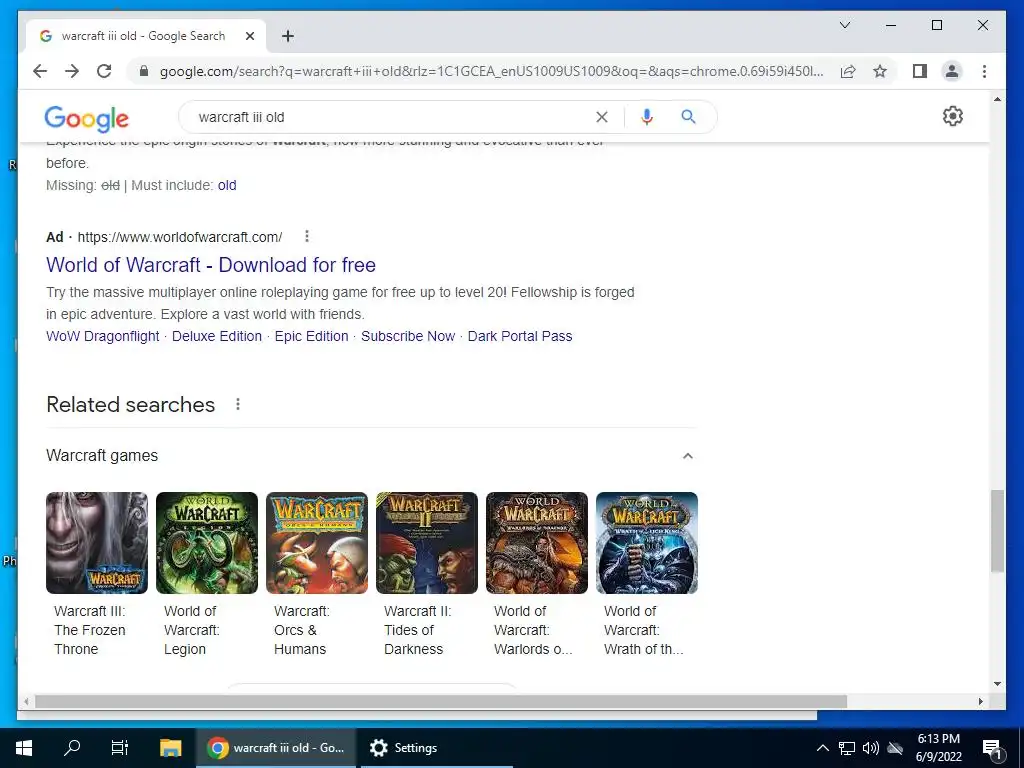Open the Subscribe Now sitelink
Screen dimensions: 1024x768
[x=408, y=336]
